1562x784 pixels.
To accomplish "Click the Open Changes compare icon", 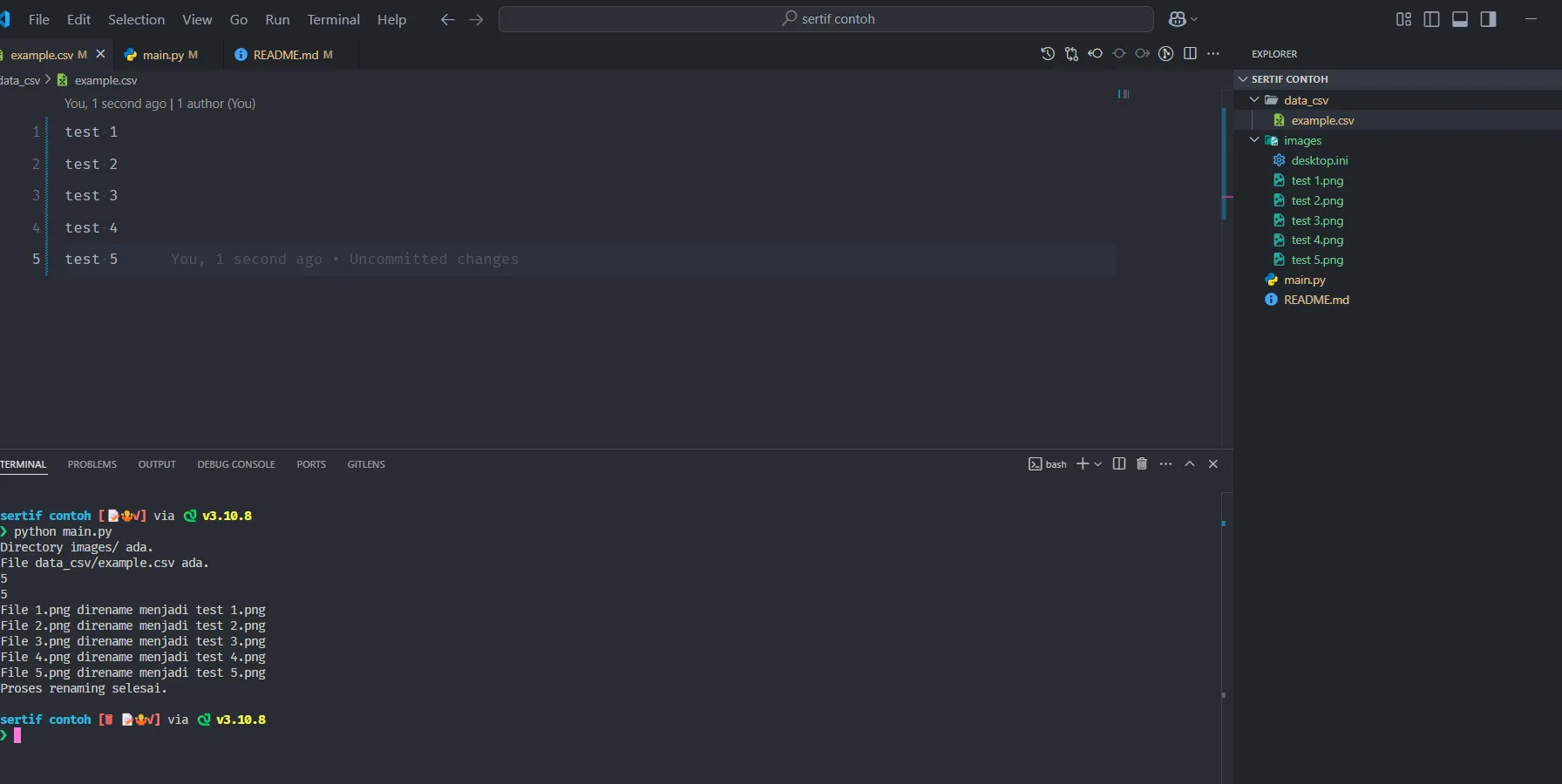I will pos(1071,54).
